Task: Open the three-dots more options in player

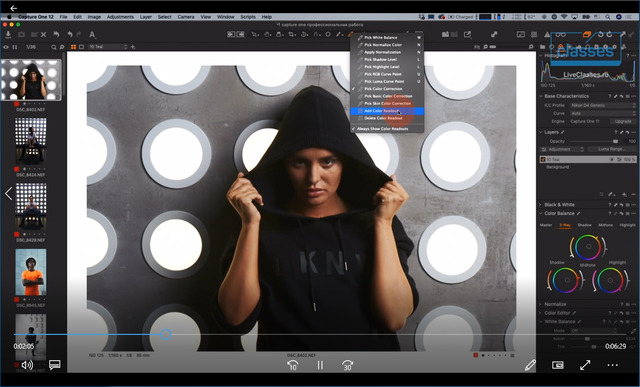Action: [x=613, y=365]
